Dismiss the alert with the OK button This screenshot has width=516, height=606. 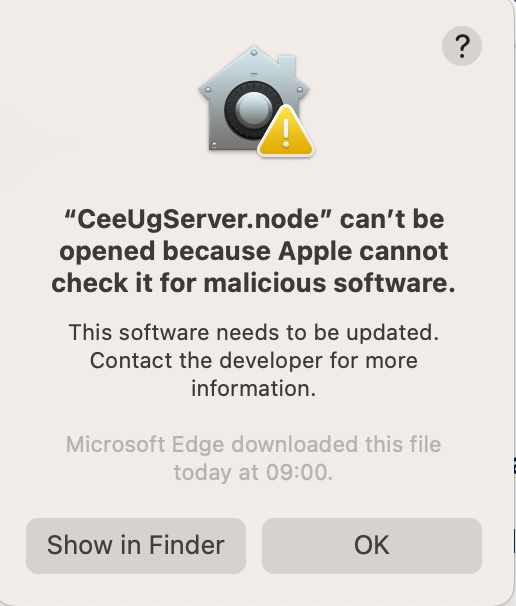[372, 545]
